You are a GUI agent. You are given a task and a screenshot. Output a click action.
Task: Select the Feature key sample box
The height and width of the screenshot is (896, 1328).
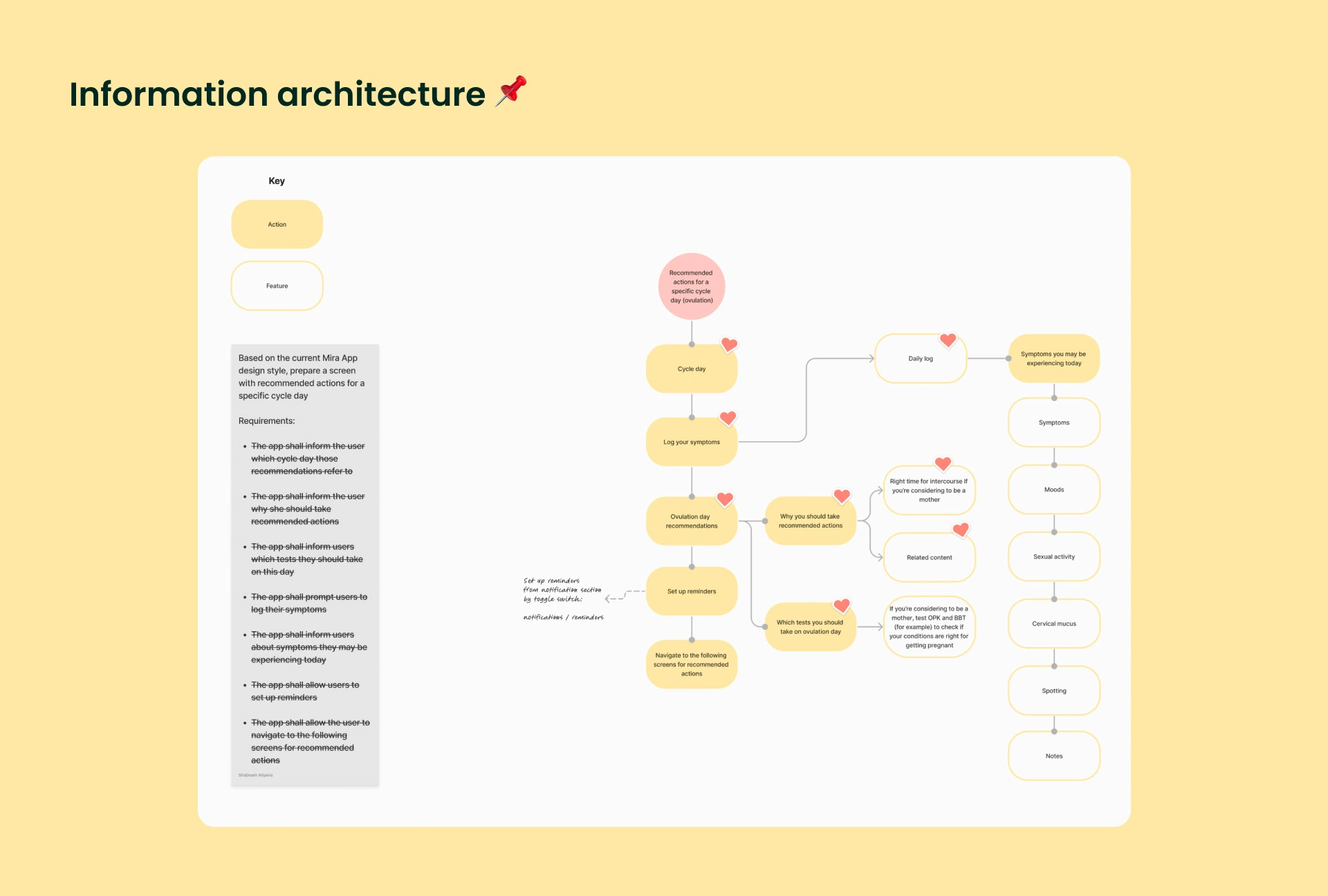tap(277, 286)
